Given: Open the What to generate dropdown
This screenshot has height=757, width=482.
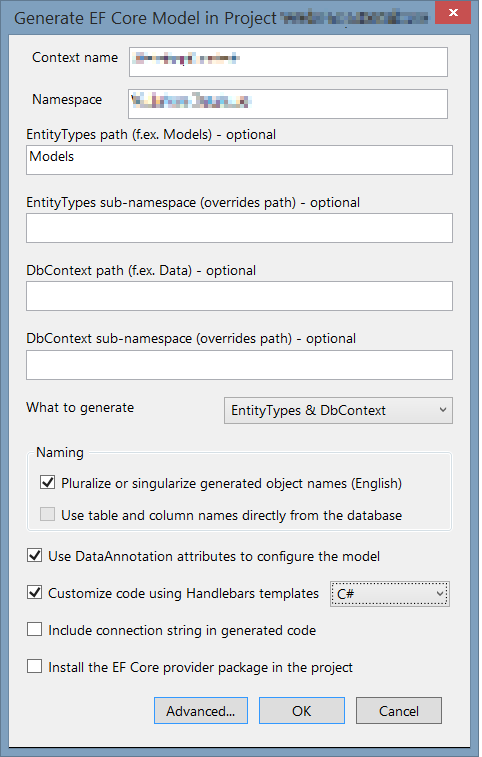Looking at the screenshot, I should click(338, 410).
